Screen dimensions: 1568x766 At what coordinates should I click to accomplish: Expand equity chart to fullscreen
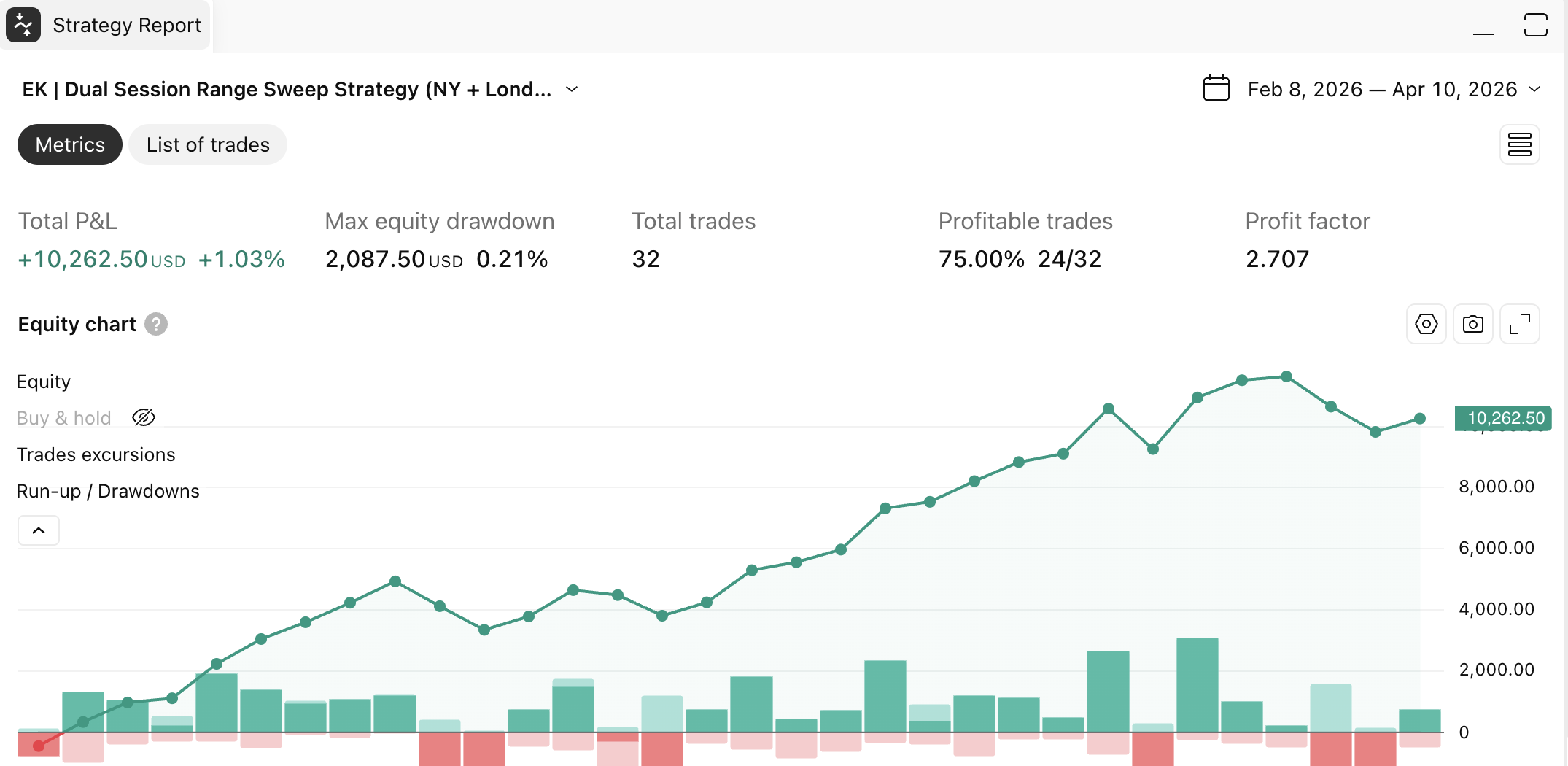click(x=1519, y=324)
